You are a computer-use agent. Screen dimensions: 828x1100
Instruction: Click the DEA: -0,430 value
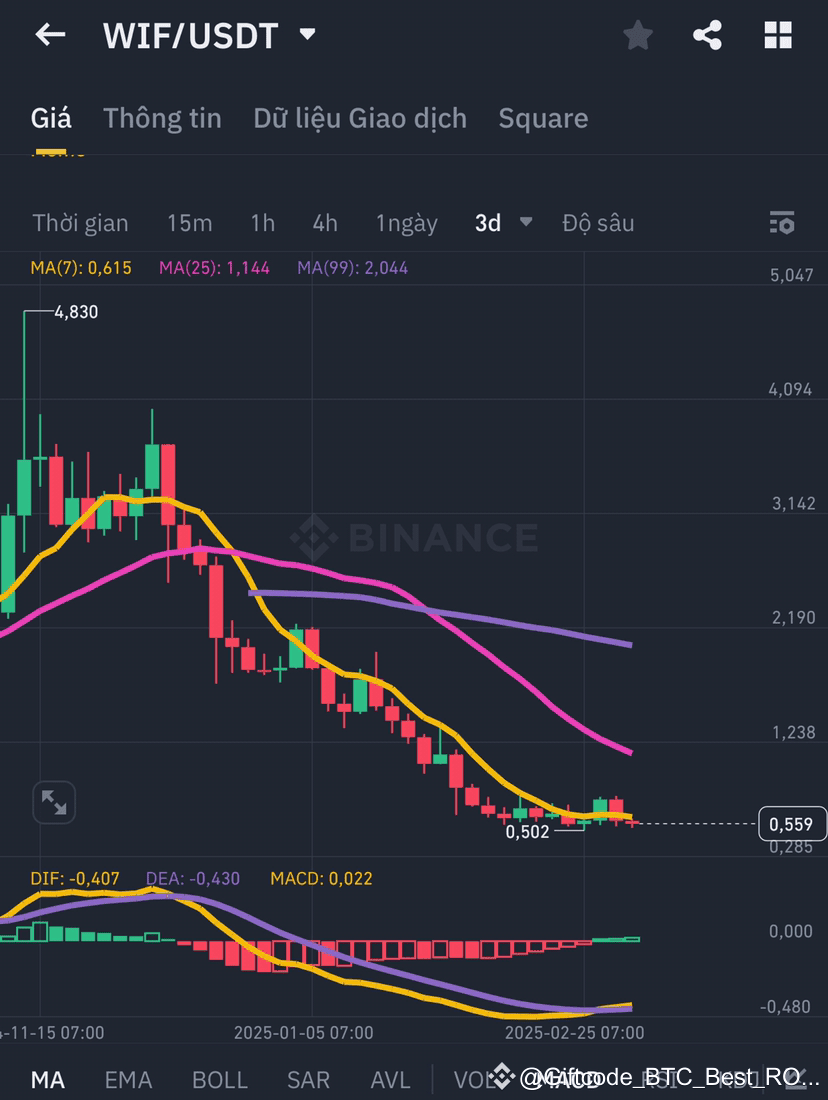point(193,878)
